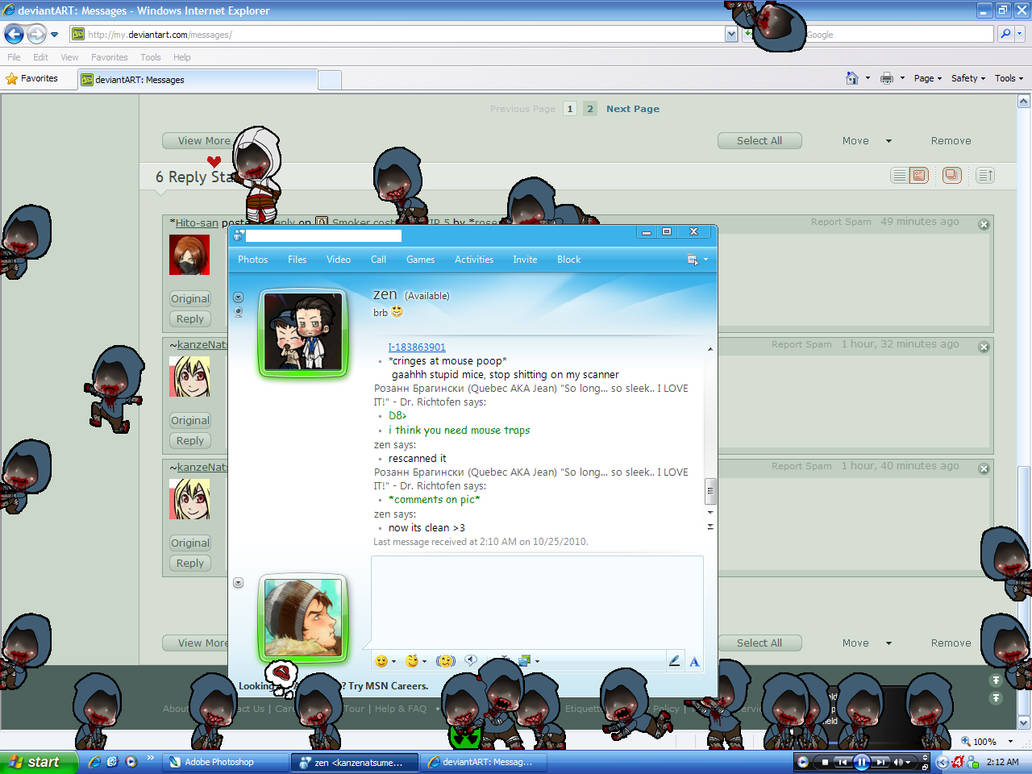Open the I-183863901 chat link
The height and width of the screenshot is (774, 1032).
tap(417, 347)
